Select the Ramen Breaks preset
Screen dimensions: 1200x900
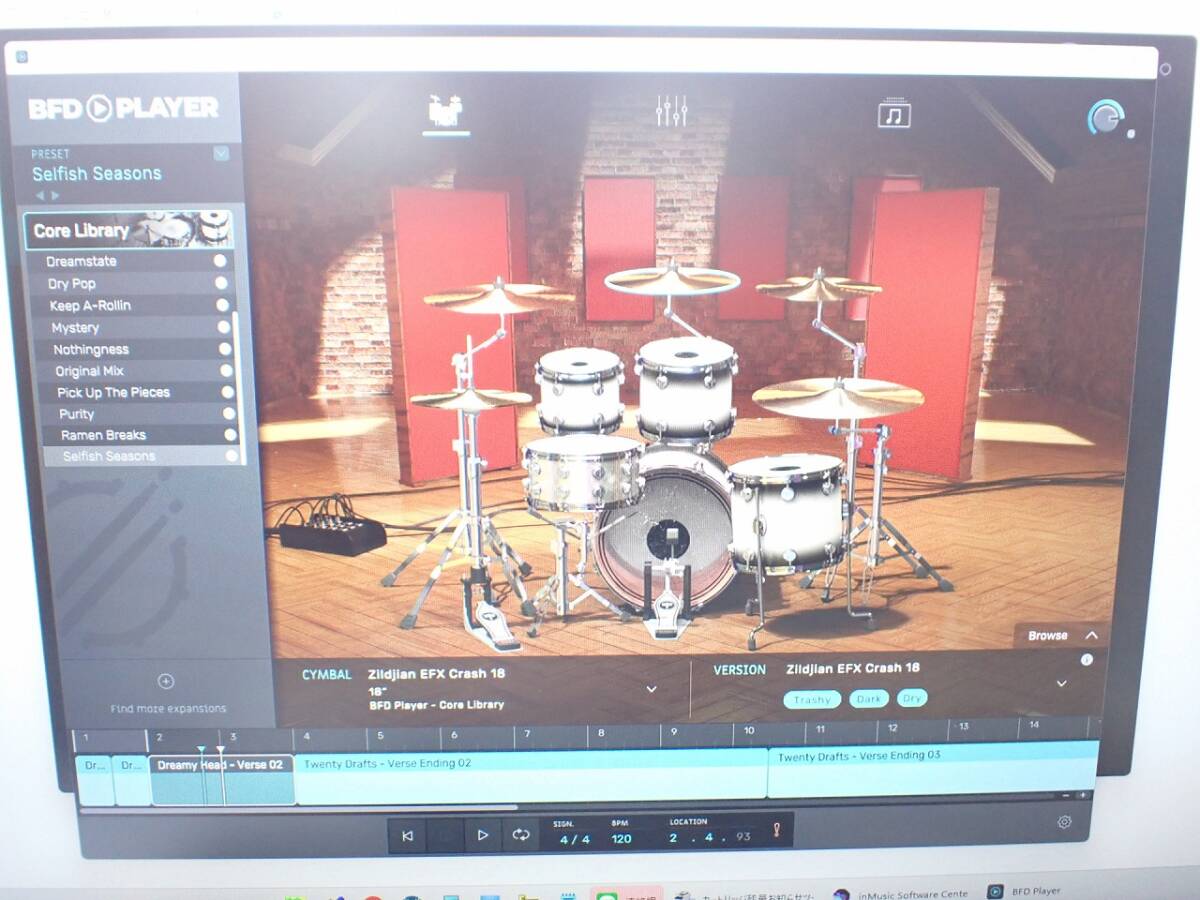(x=141, y=435)
